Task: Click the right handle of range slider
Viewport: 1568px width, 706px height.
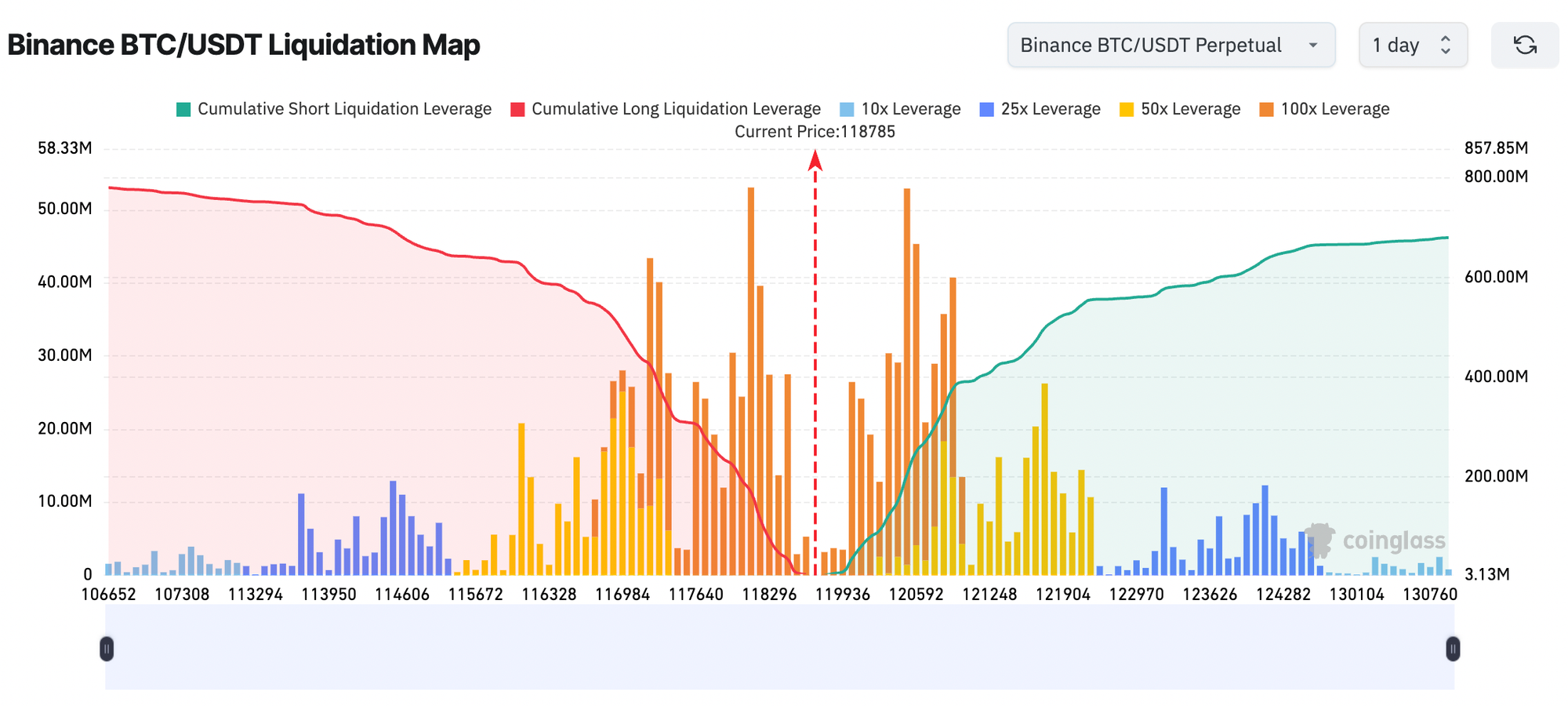Action: [x=1453, y=649]
